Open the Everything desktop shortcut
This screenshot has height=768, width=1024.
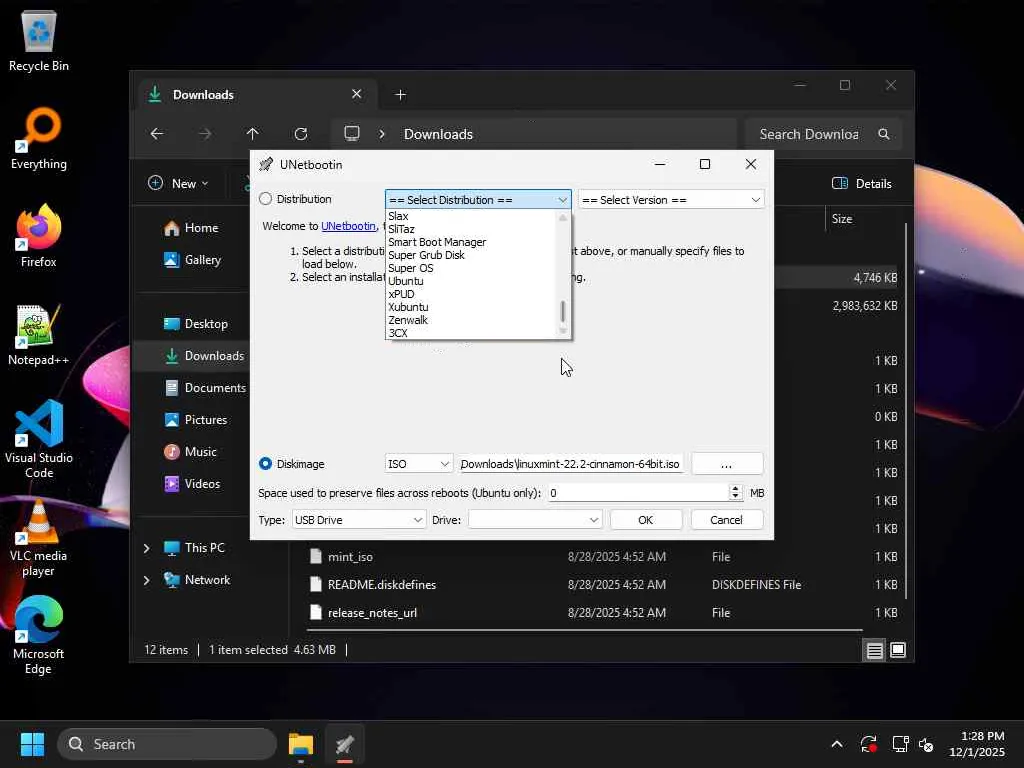(39, 138)
